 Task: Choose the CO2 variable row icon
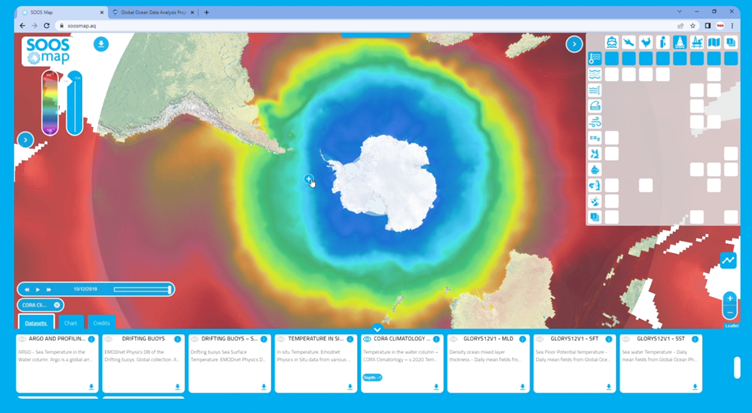coord(595,138)
